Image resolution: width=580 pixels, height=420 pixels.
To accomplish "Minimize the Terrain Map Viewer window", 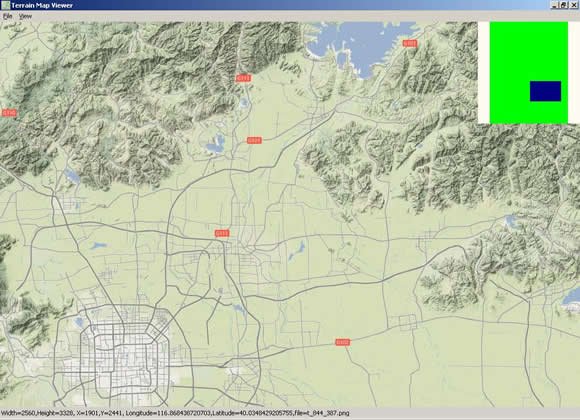I will tap(554, 5).
